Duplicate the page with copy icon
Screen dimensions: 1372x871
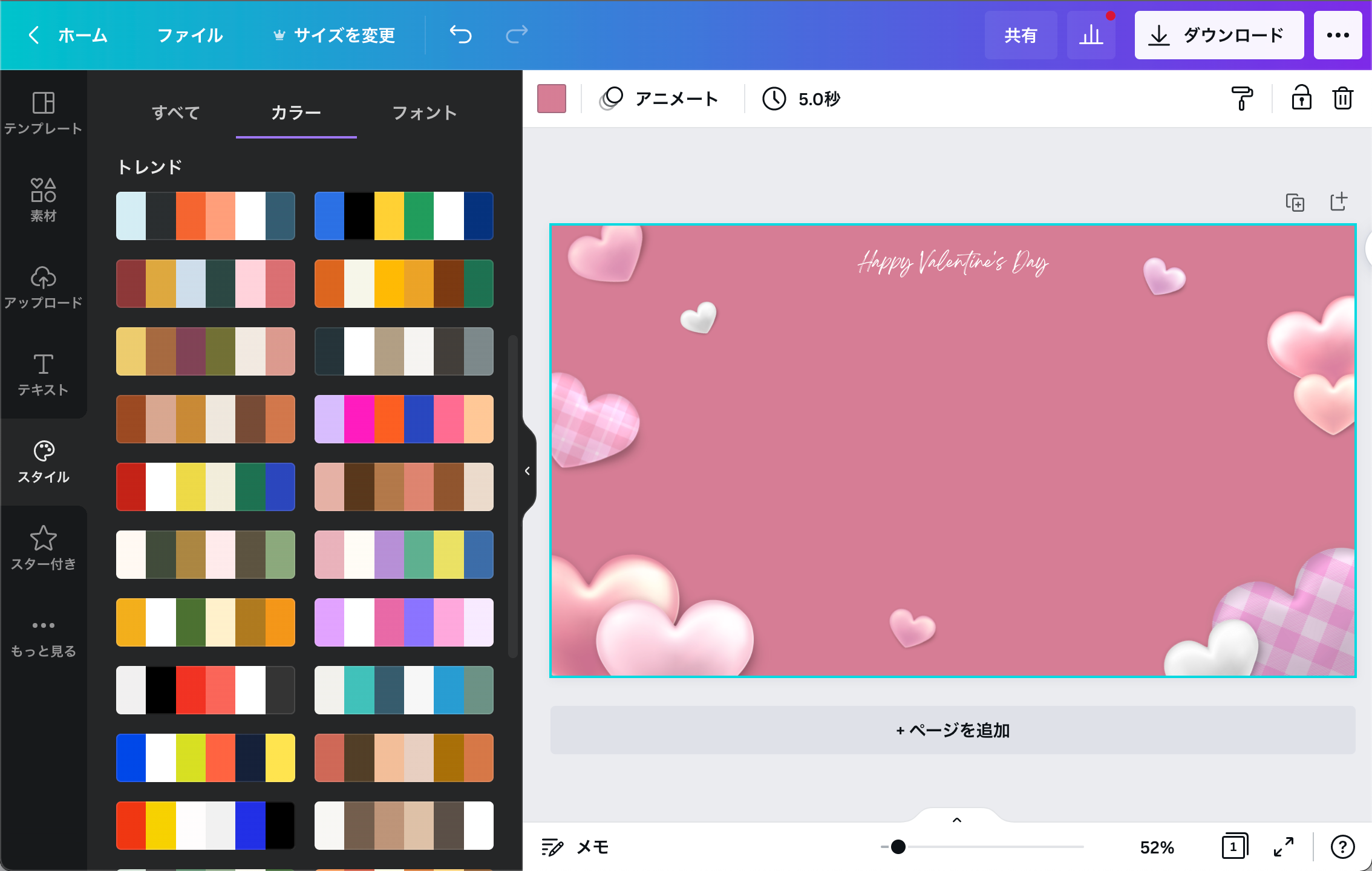(x=1295, y=202)
